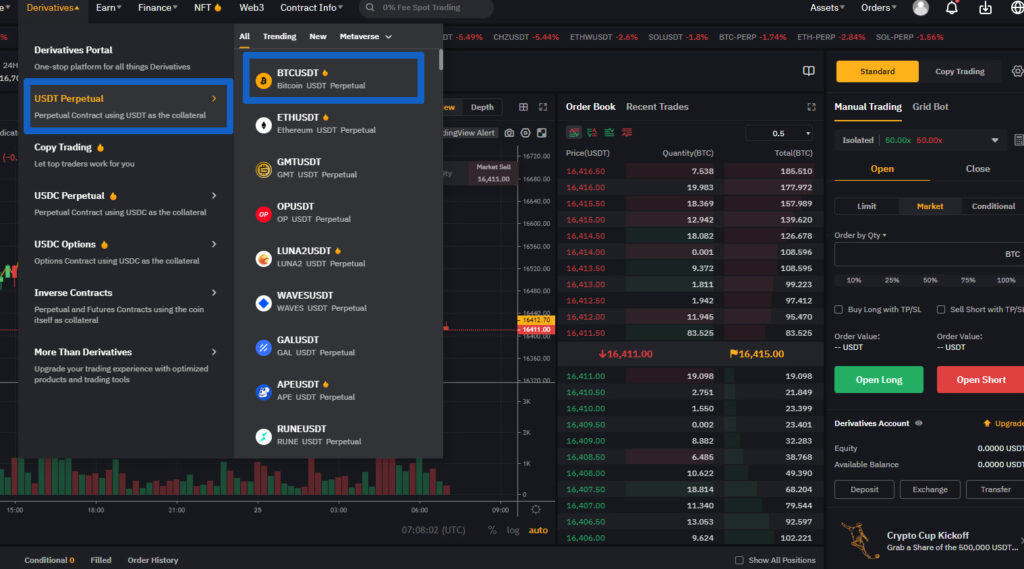
Task: Select the OPUSDT red OP icon
Action: [263, 214]
